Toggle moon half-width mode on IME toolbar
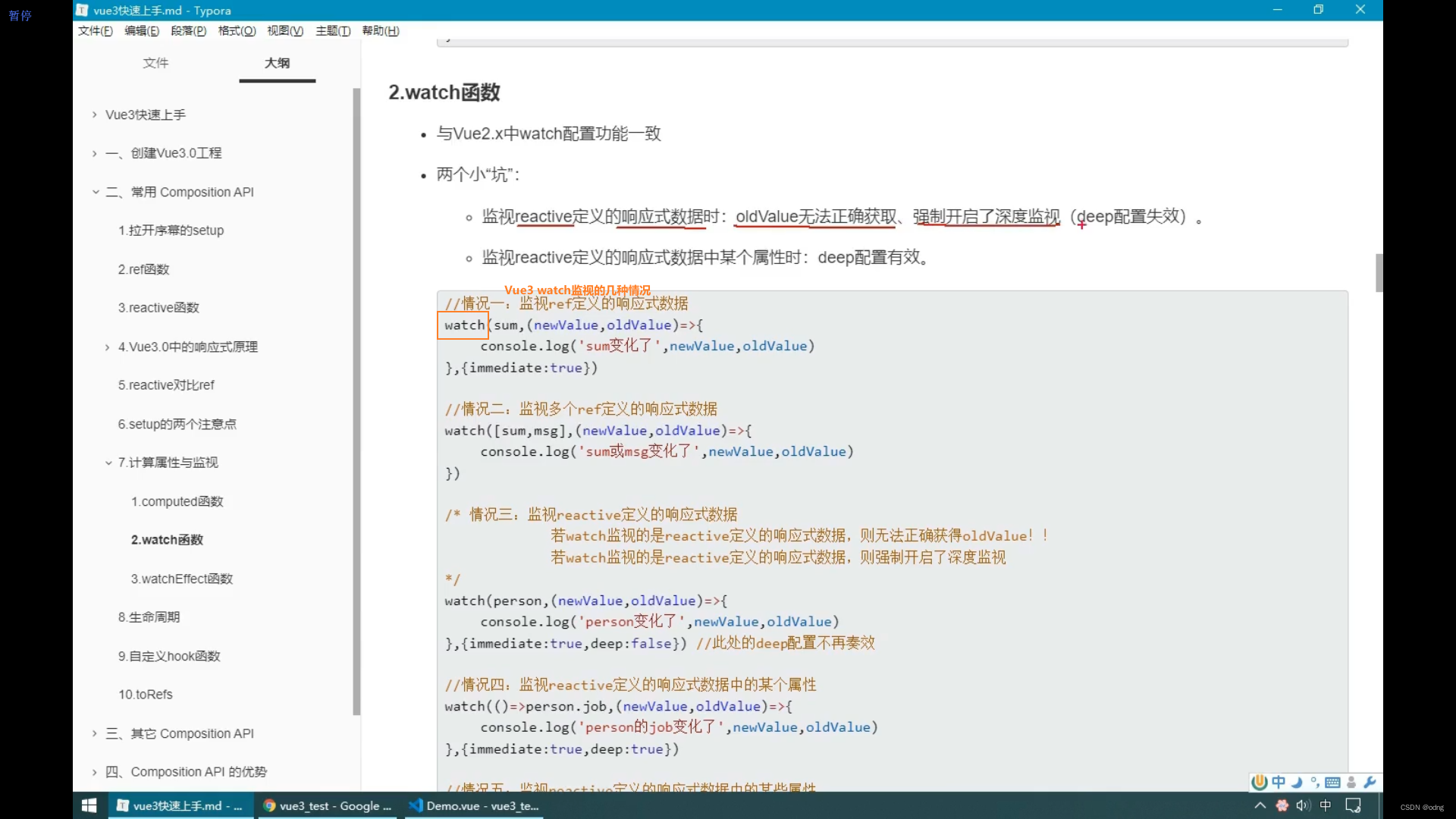1456x819 pixels. click(x=1297, y=782)
